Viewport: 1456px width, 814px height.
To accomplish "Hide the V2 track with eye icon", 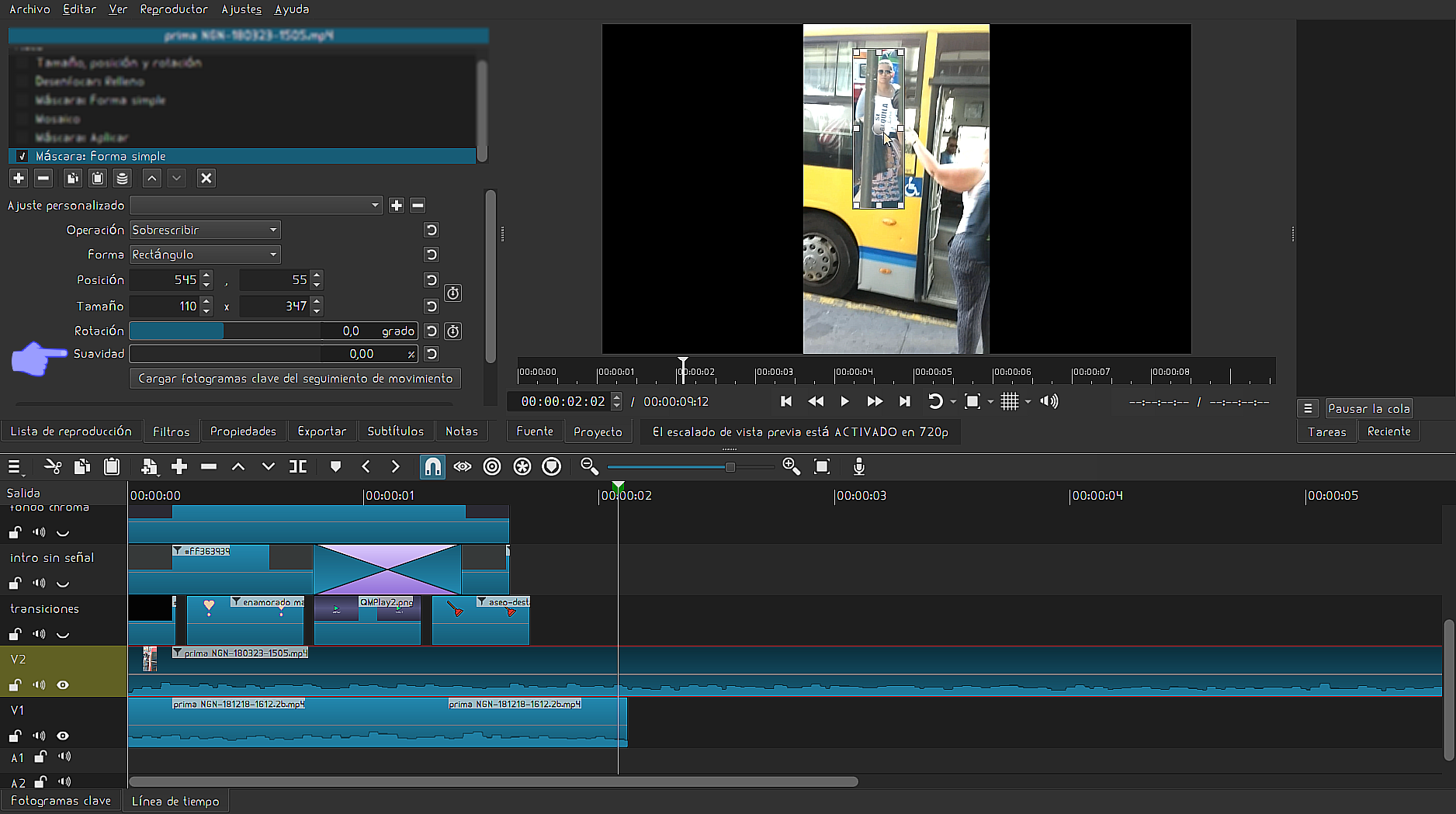I will point(63,685).
